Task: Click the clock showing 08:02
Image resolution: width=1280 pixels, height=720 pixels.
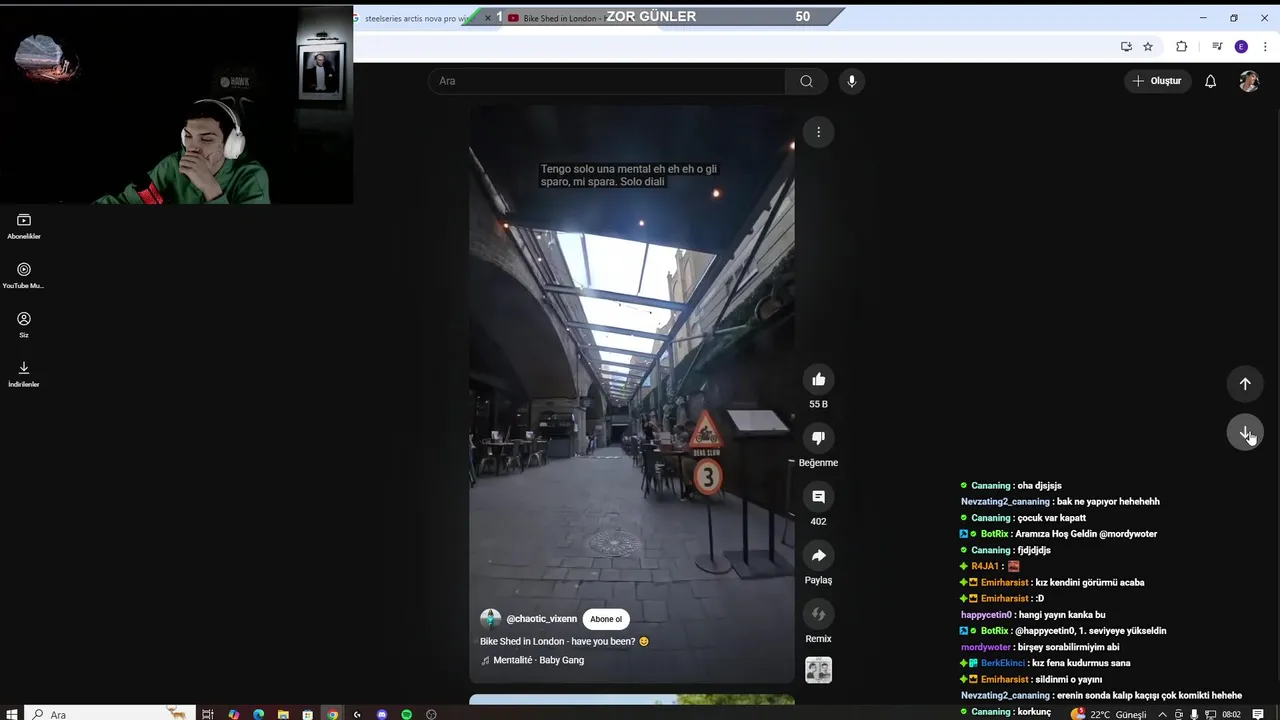Action: 1231,714
